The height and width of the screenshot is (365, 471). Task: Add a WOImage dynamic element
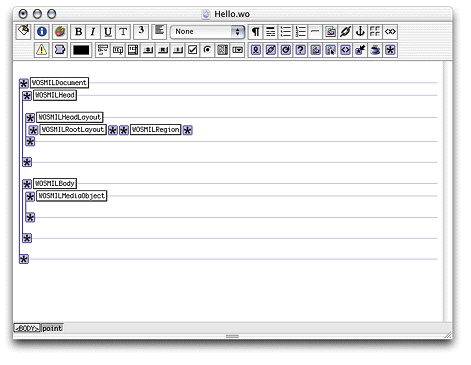[315, 50]
